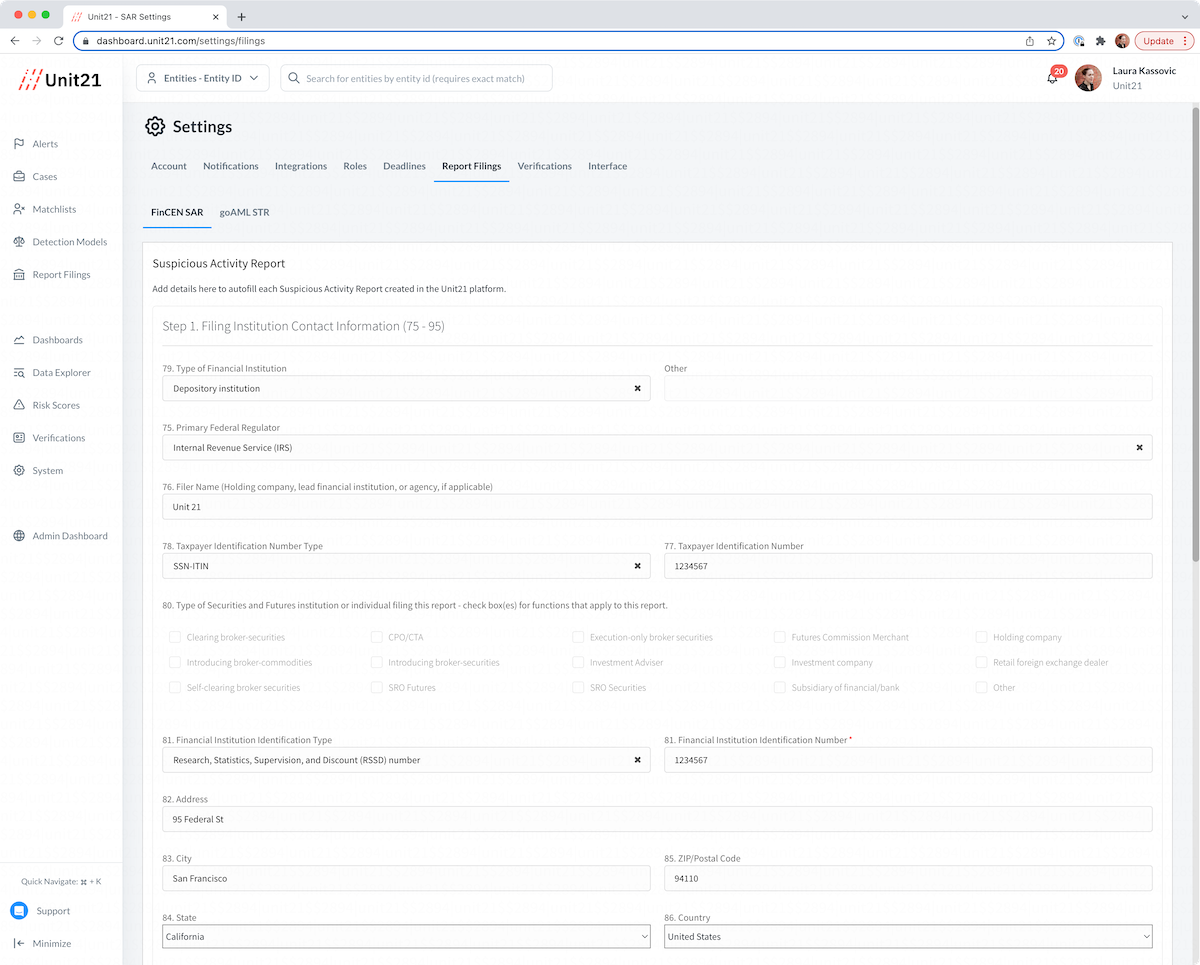Click Laura Kassovic profile avatar
The width and height of the screenshot is (1200, 965).
(x=1088, y=78)
